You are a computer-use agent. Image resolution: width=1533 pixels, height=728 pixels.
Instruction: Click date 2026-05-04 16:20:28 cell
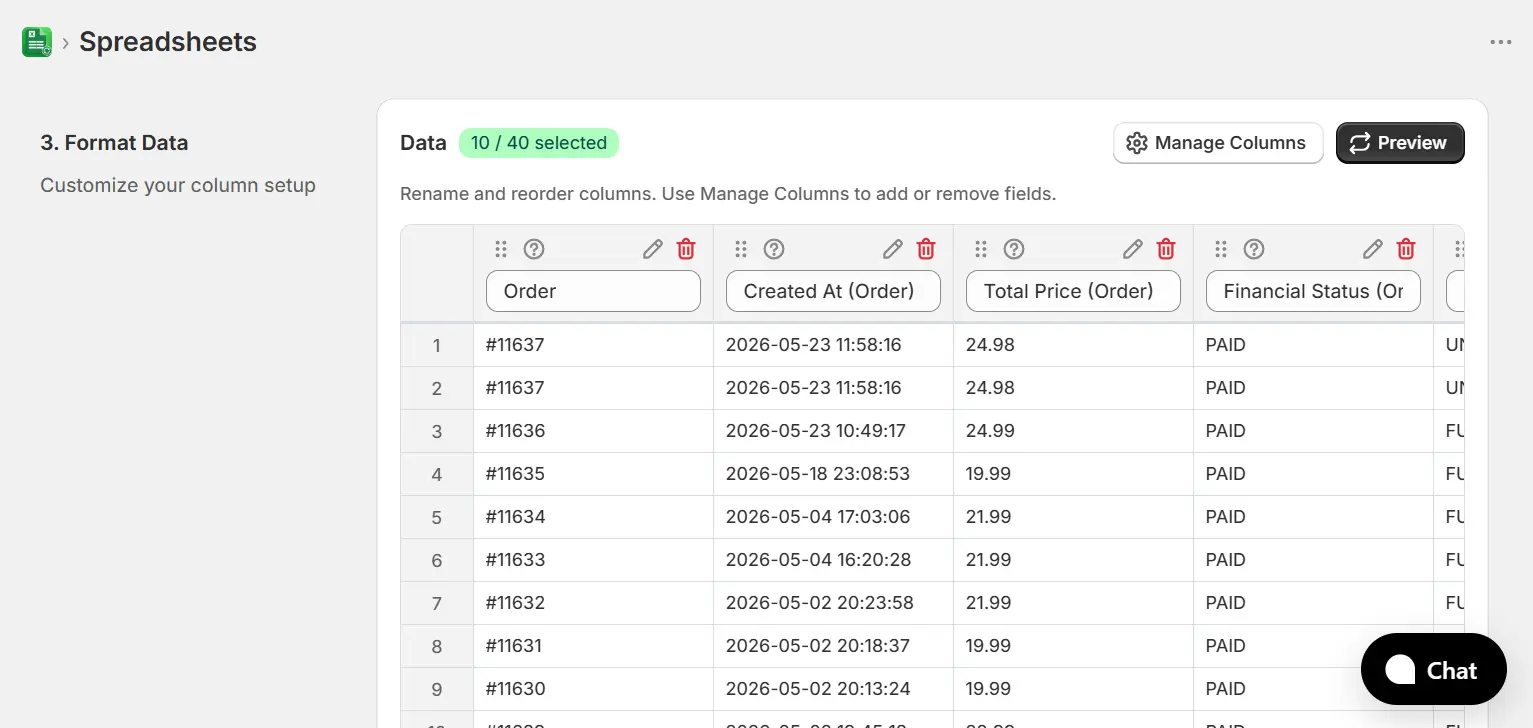[833, 560]
